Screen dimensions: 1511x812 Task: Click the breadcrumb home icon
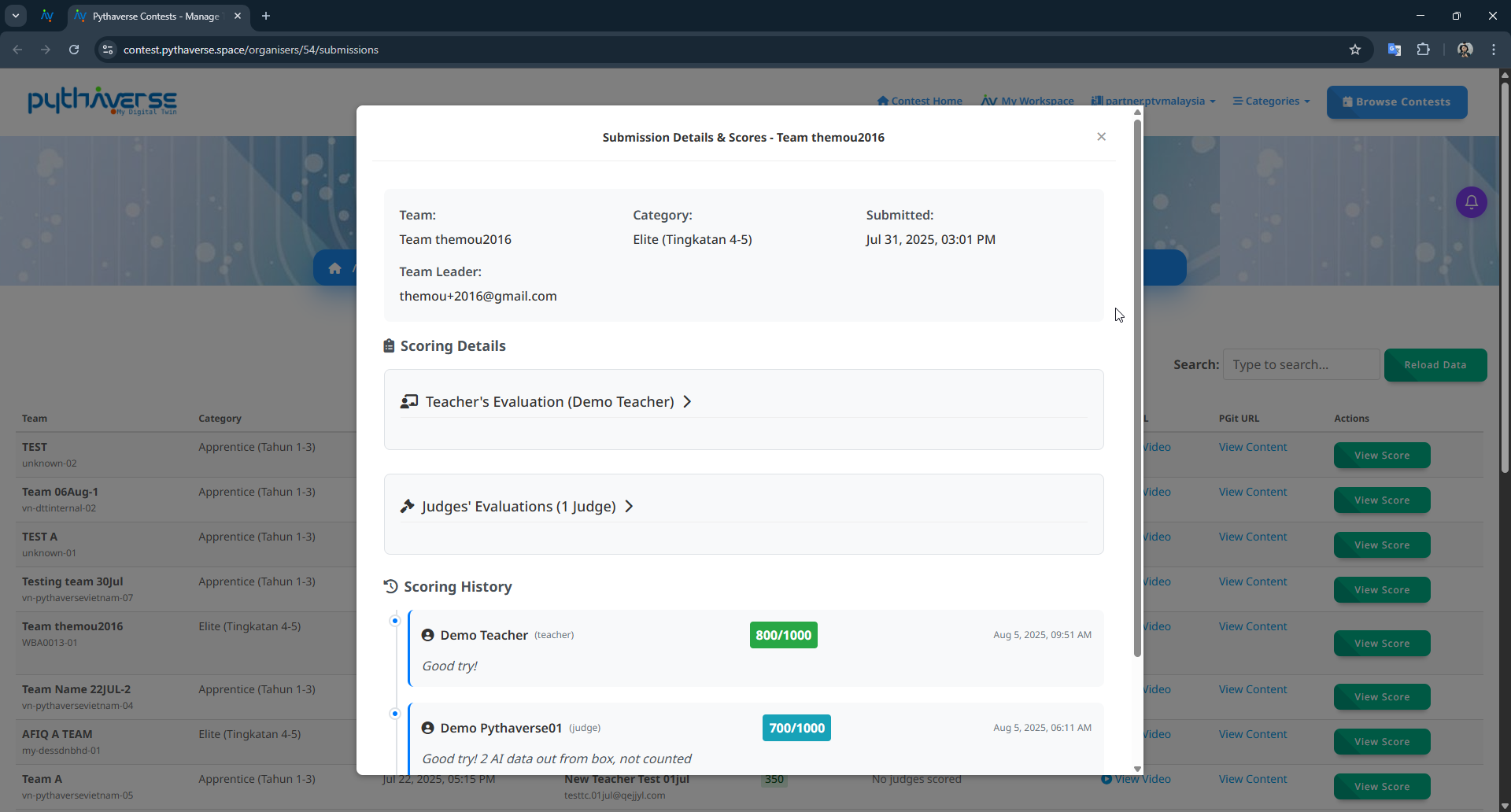(335, 268)
